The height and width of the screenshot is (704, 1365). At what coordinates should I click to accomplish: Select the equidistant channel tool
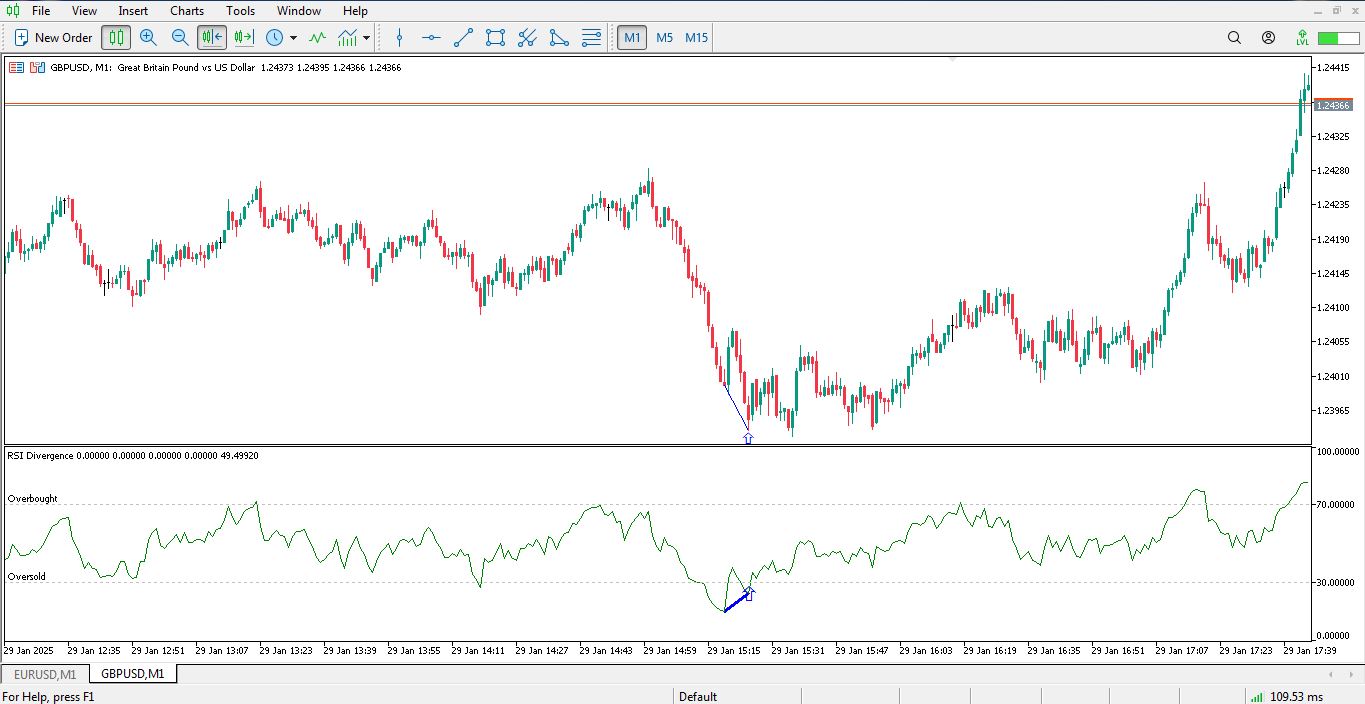tap(527, 38)
